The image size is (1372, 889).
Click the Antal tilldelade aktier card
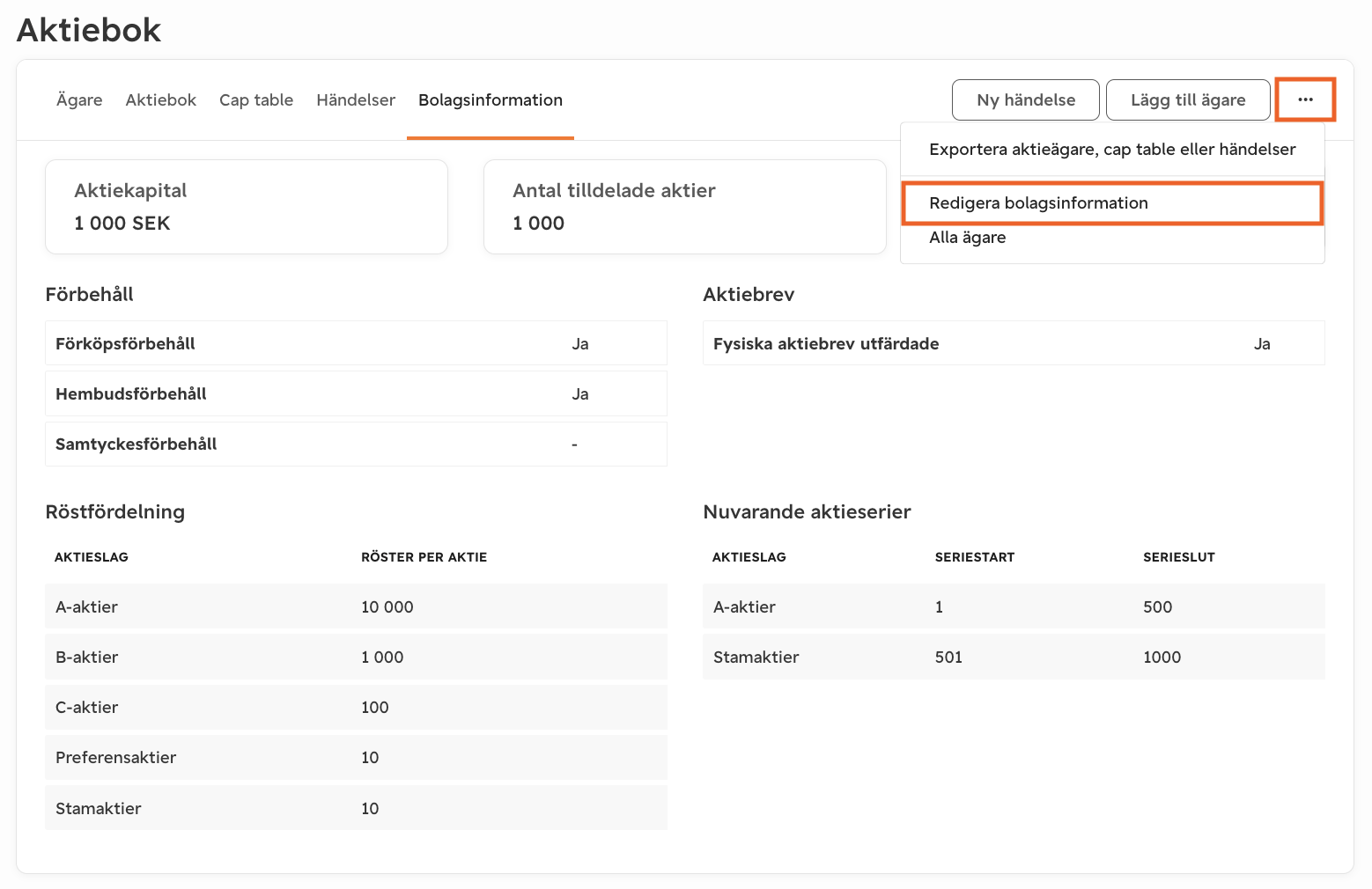pyautogui.click(x=685, y=207)
